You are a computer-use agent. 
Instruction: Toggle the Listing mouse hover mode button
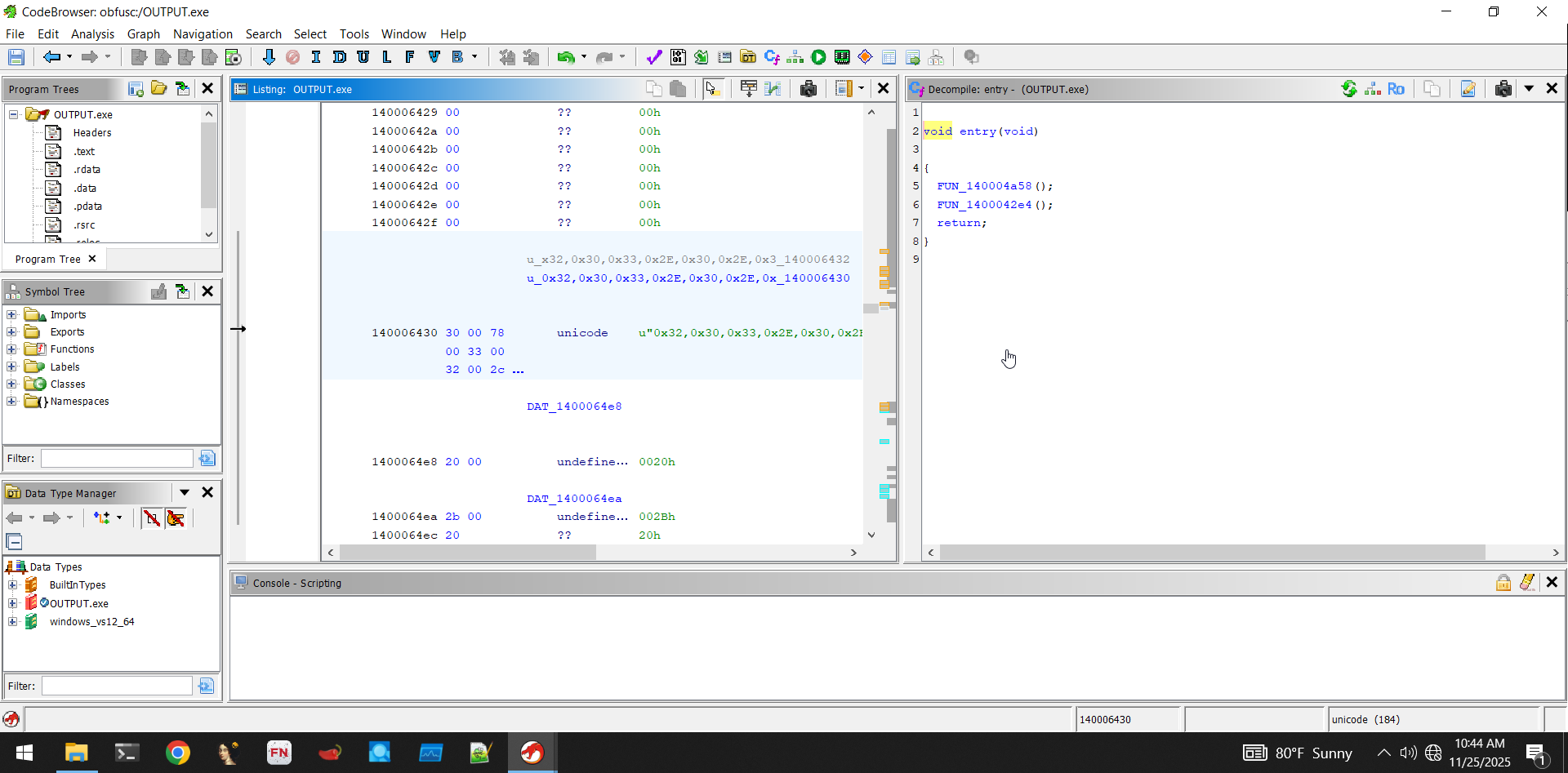click(712, 89)
